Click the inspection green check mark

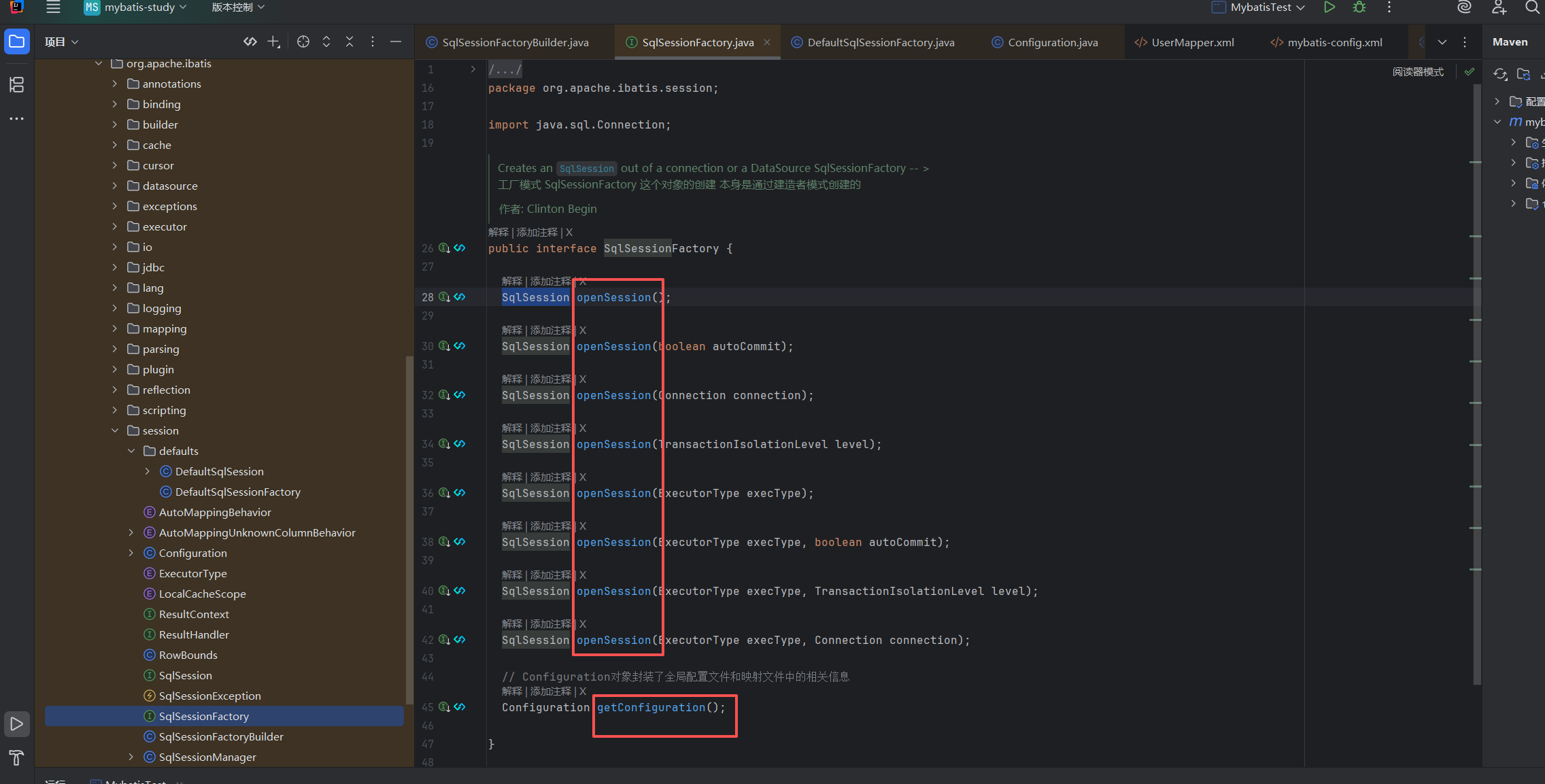(x=1470, y=71)
